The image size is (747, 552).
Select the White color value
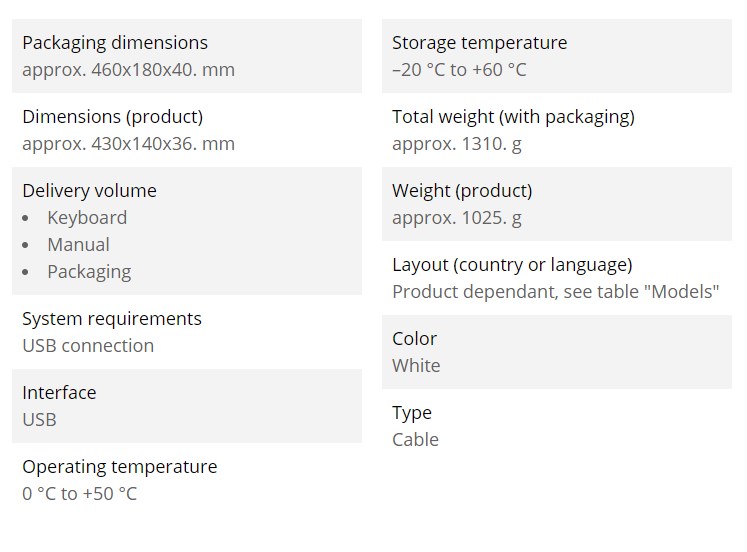416,366
